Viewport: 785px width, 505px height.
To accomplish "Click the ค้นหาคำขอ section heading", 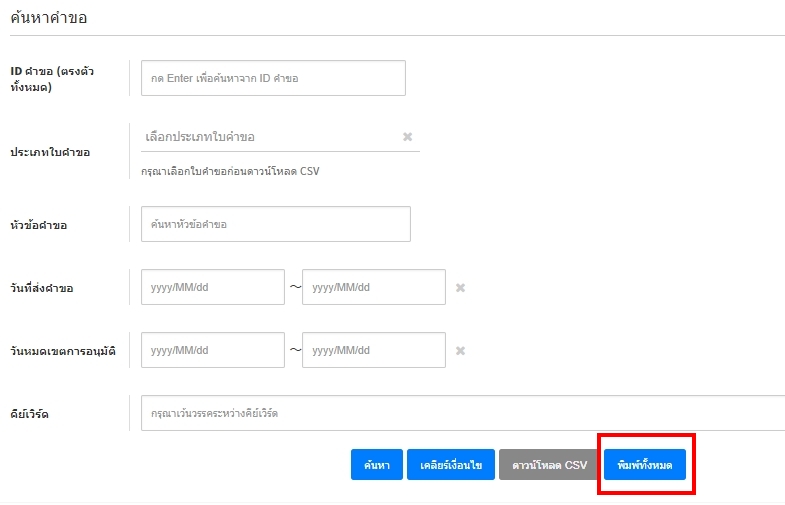I will tap(50, 17).
